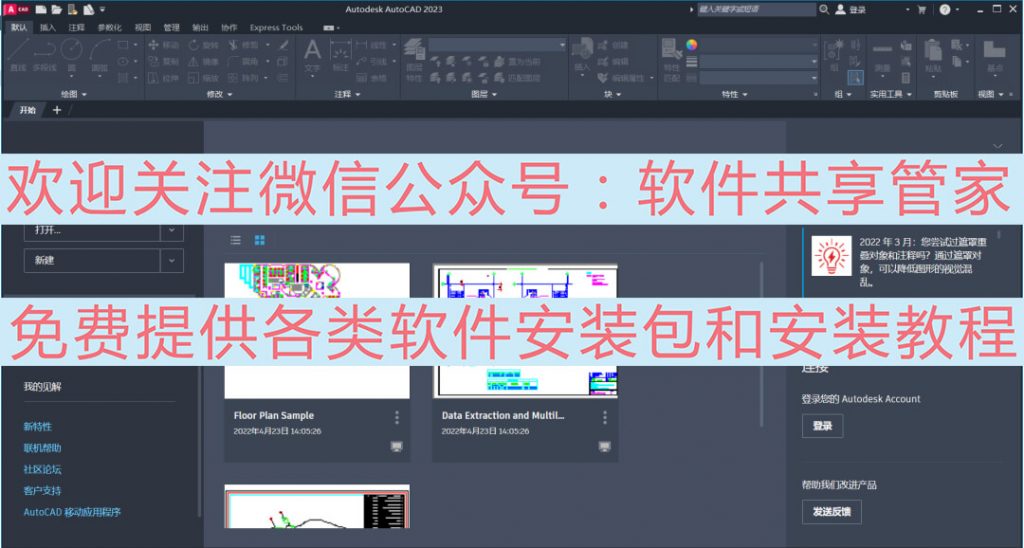
Task: Open the 管理 ribbon tab
Action: click(x=171, y=27)
